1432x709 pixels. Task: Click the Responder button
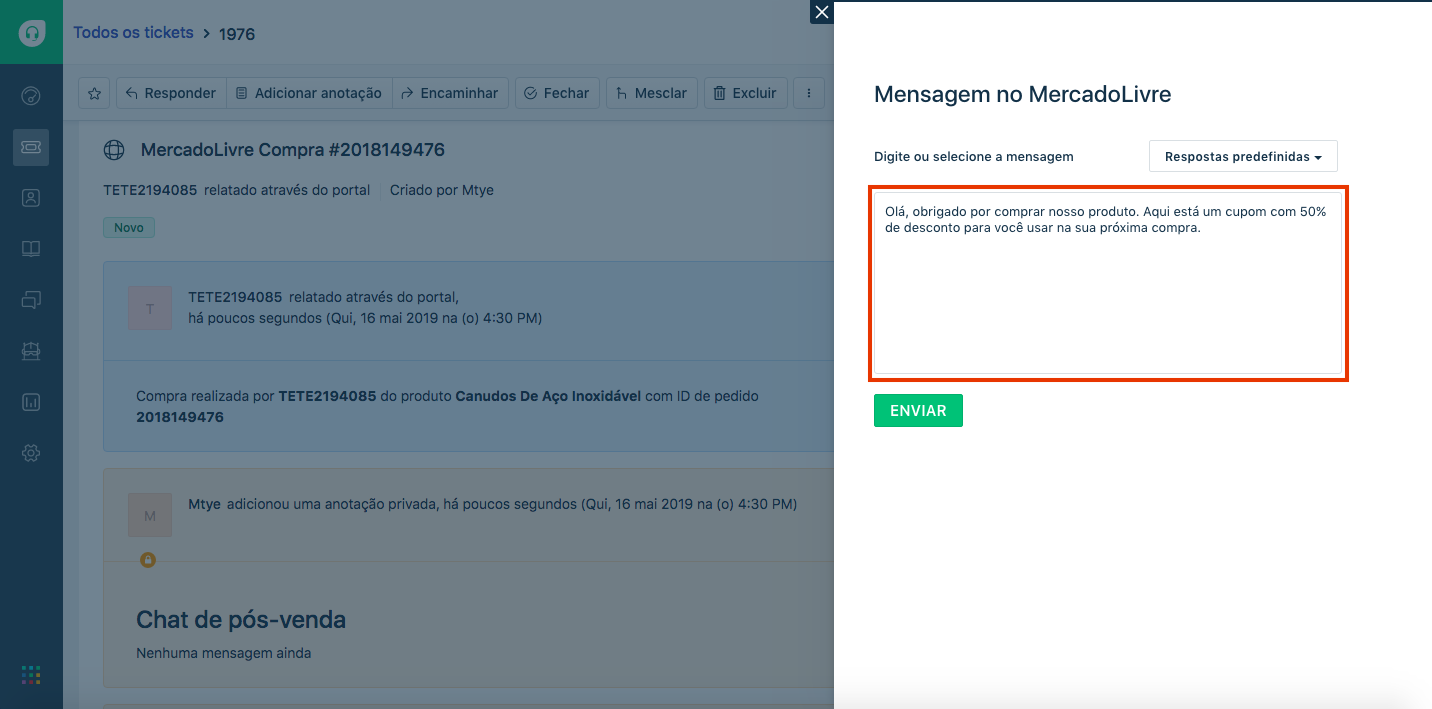tap(171, 93)
